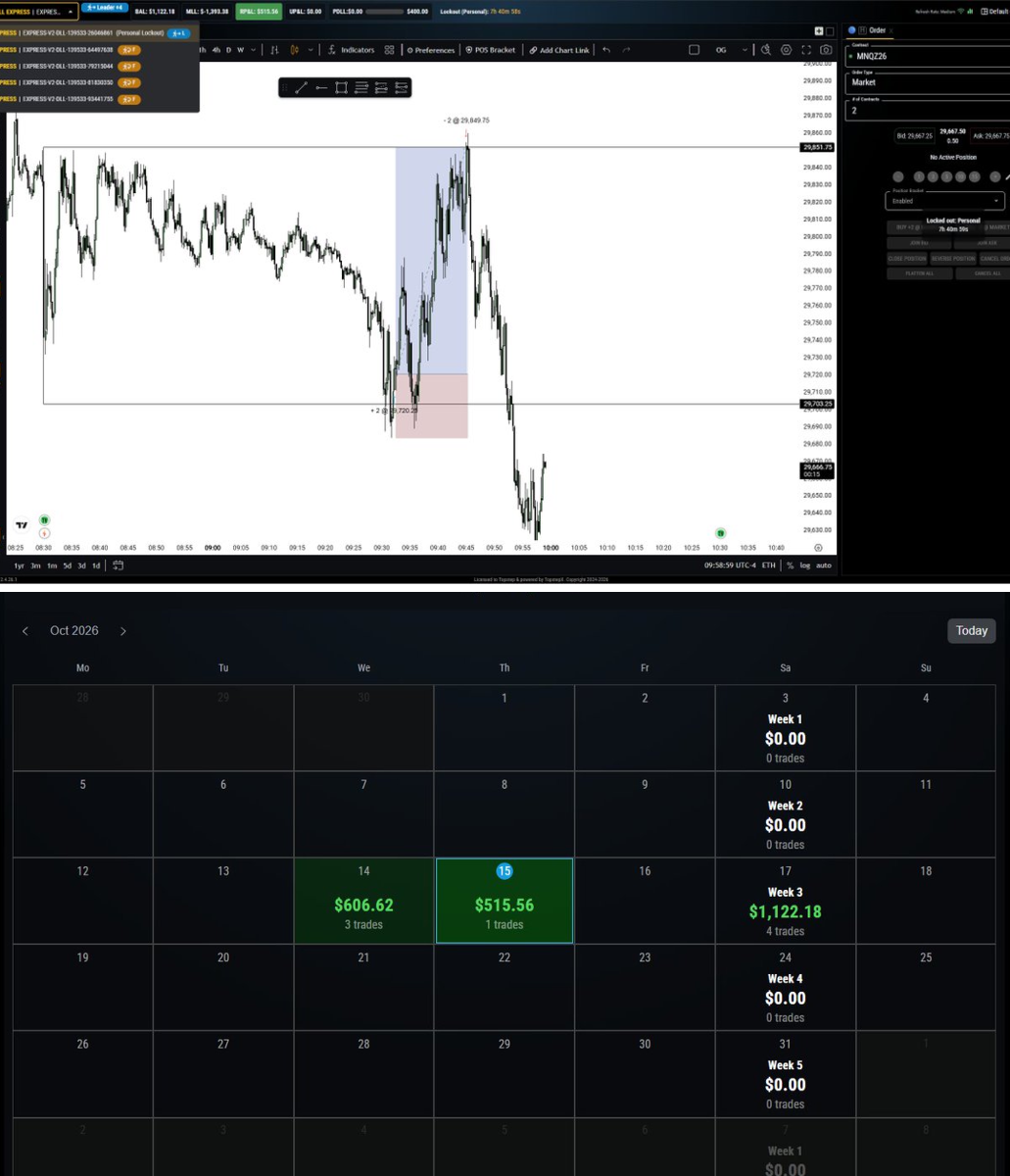This screenshot has width=1010, height=1176.
Task: Undo the last chart action
Action: 607,50
